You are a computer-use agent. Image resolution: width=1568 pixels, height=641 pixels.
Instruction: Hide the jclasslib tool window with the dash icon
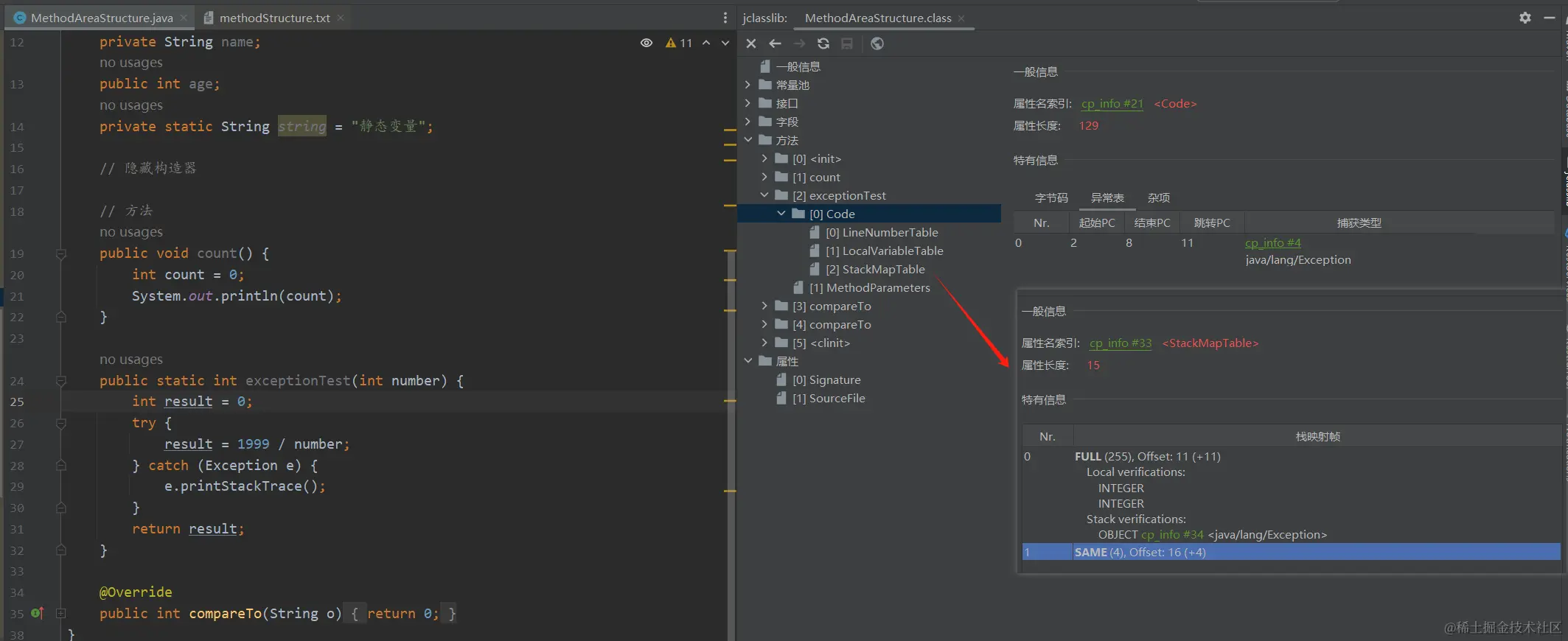tap(1550, 18)
